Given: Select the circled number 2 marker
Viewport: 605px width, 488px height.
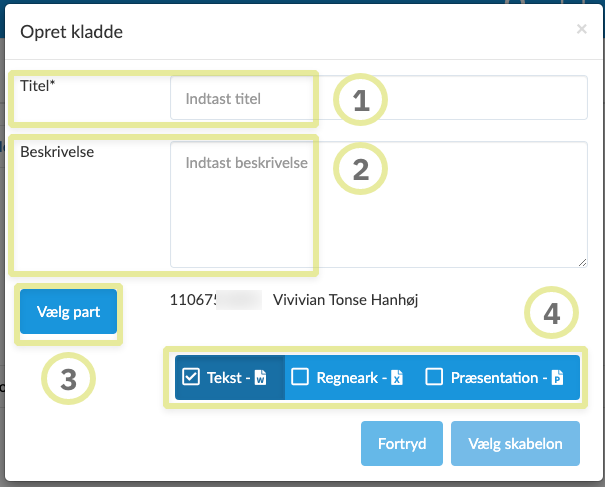Looking at the screenshot, I should click(360, 169).
